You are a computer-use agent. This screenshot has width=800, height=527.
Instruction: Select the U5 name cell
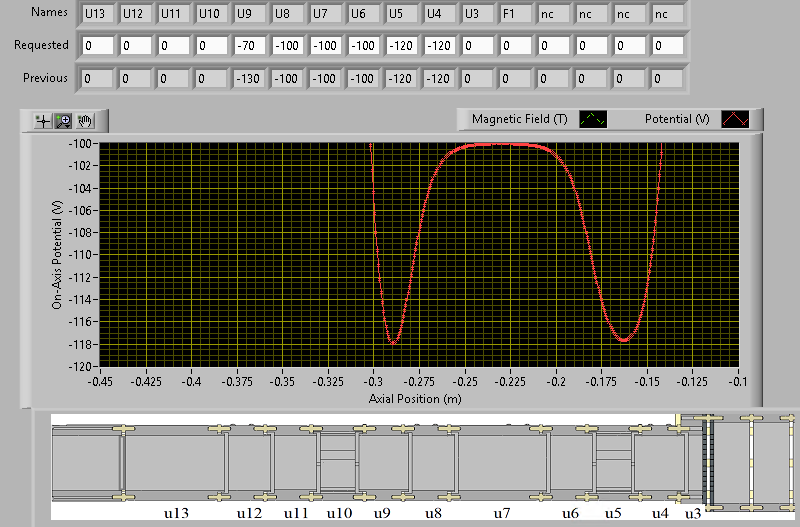402,14
